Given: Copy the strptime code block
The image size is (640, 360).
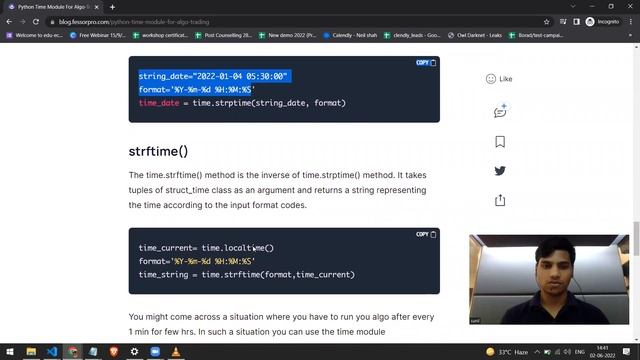Looking at the screenshot, I should tap(426, 62).
